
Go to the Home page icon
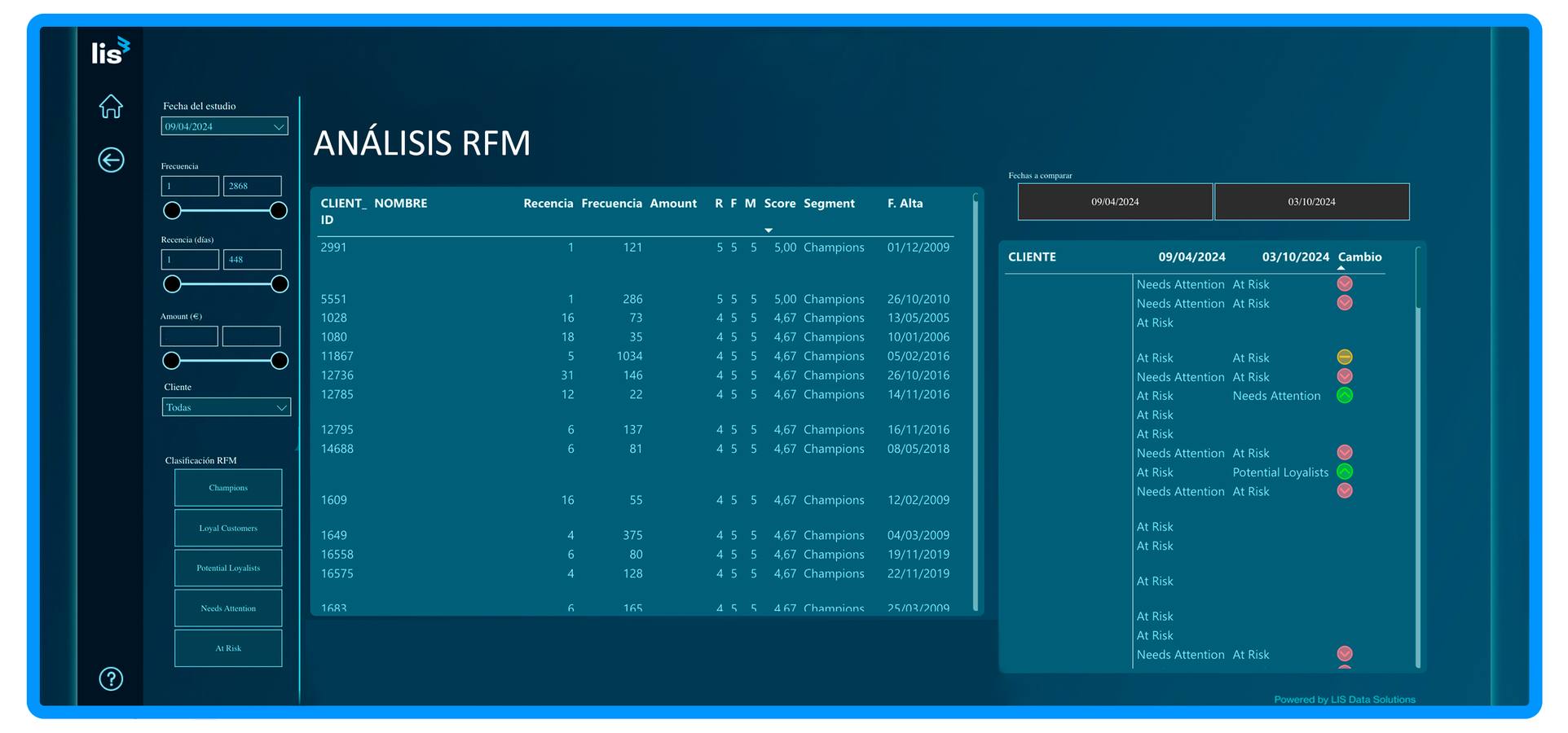pos(111,107)
